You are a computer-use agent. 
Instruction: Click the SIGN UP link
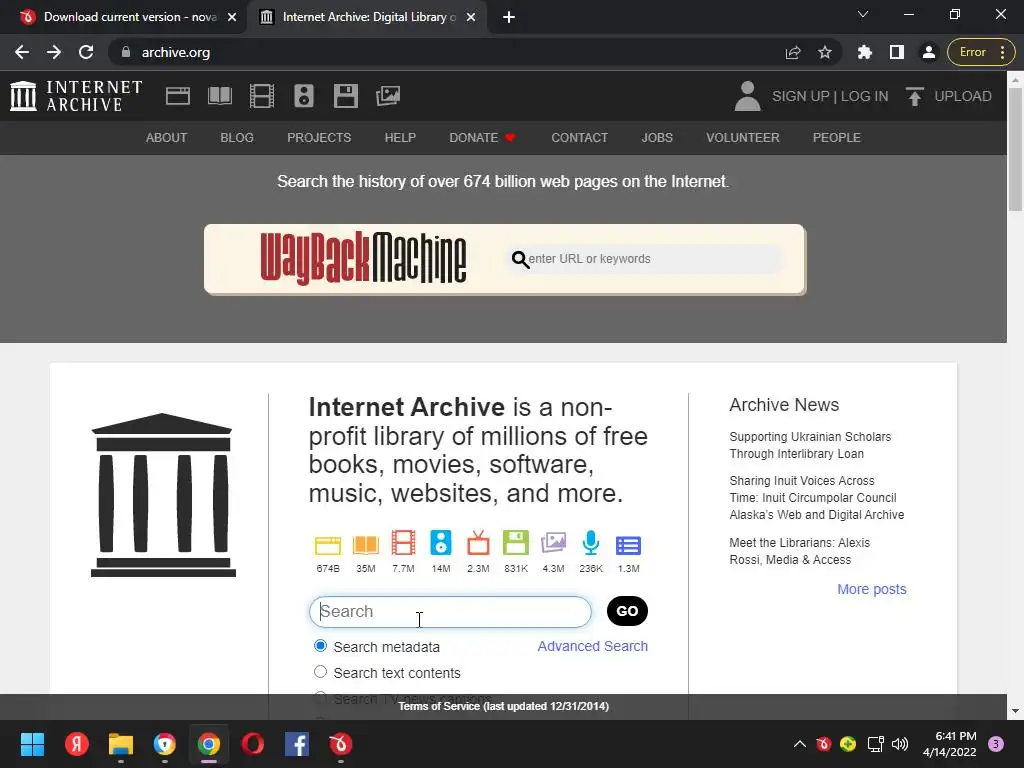801,96
